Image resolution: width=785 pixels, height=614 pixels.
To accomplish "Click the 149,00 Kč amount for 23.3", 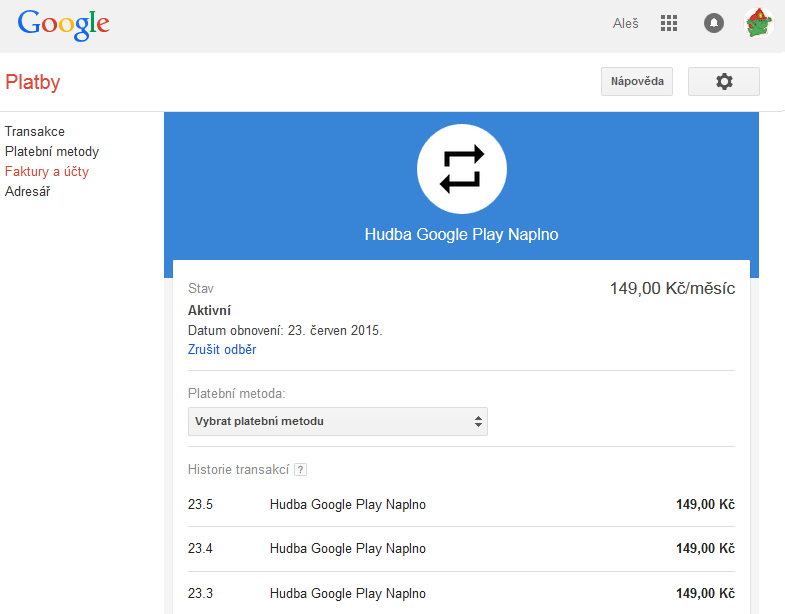I will pos(705,593).
